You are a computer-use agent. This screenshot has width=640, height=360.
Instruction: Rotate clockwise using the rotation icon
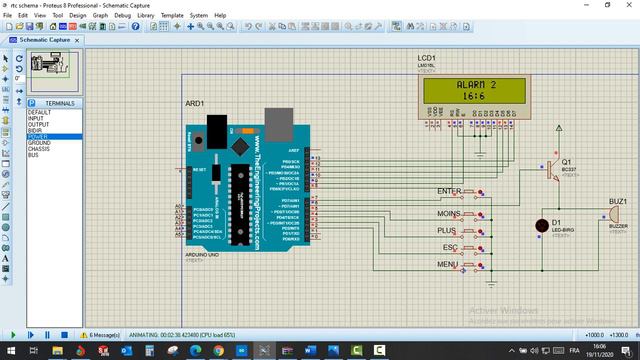(19, 58)
